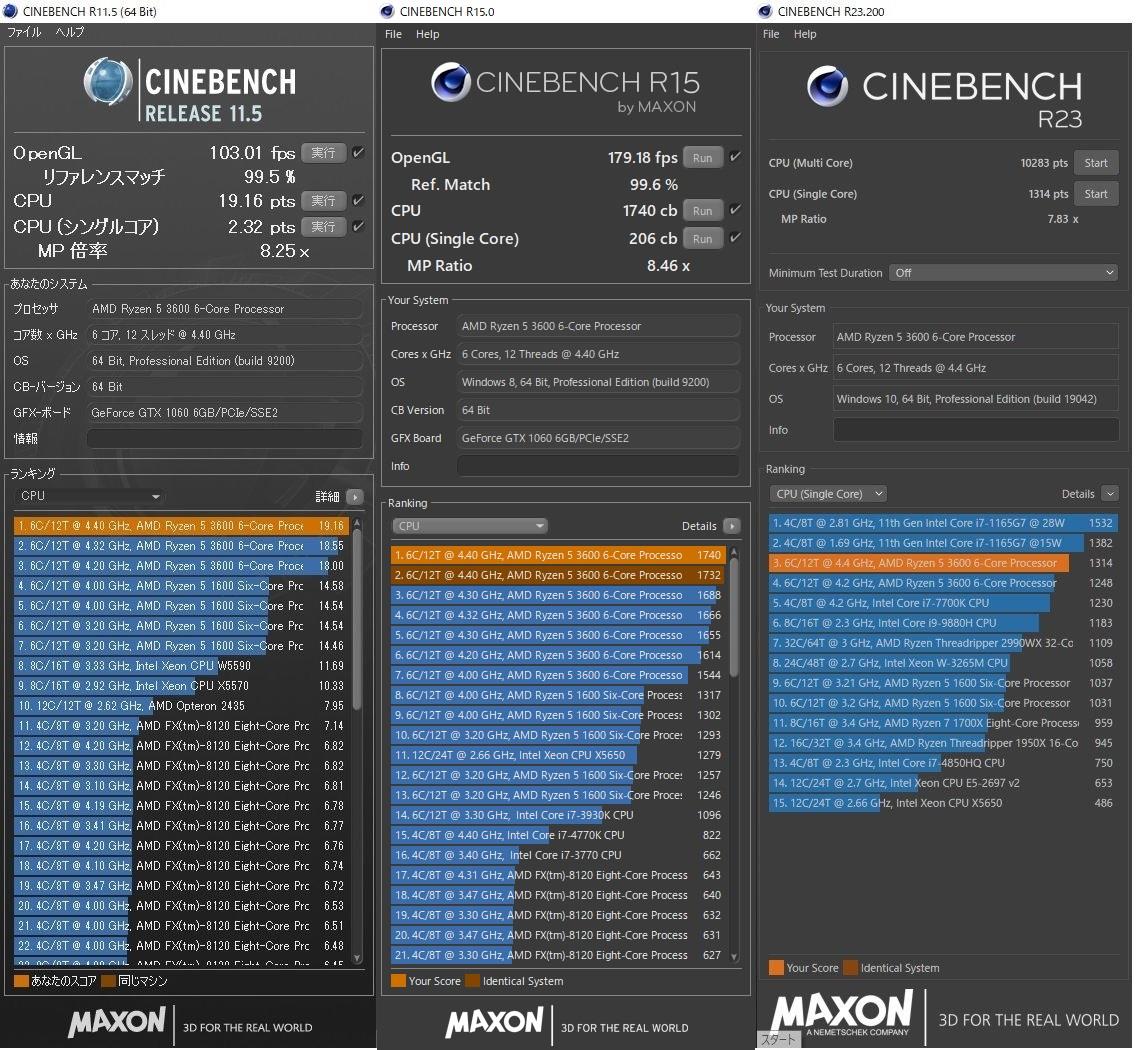This screenshot has width=1144, height=1050.
Task: Select the Intel Xeon W-3265M CPU row
Action: pos(943,663)
